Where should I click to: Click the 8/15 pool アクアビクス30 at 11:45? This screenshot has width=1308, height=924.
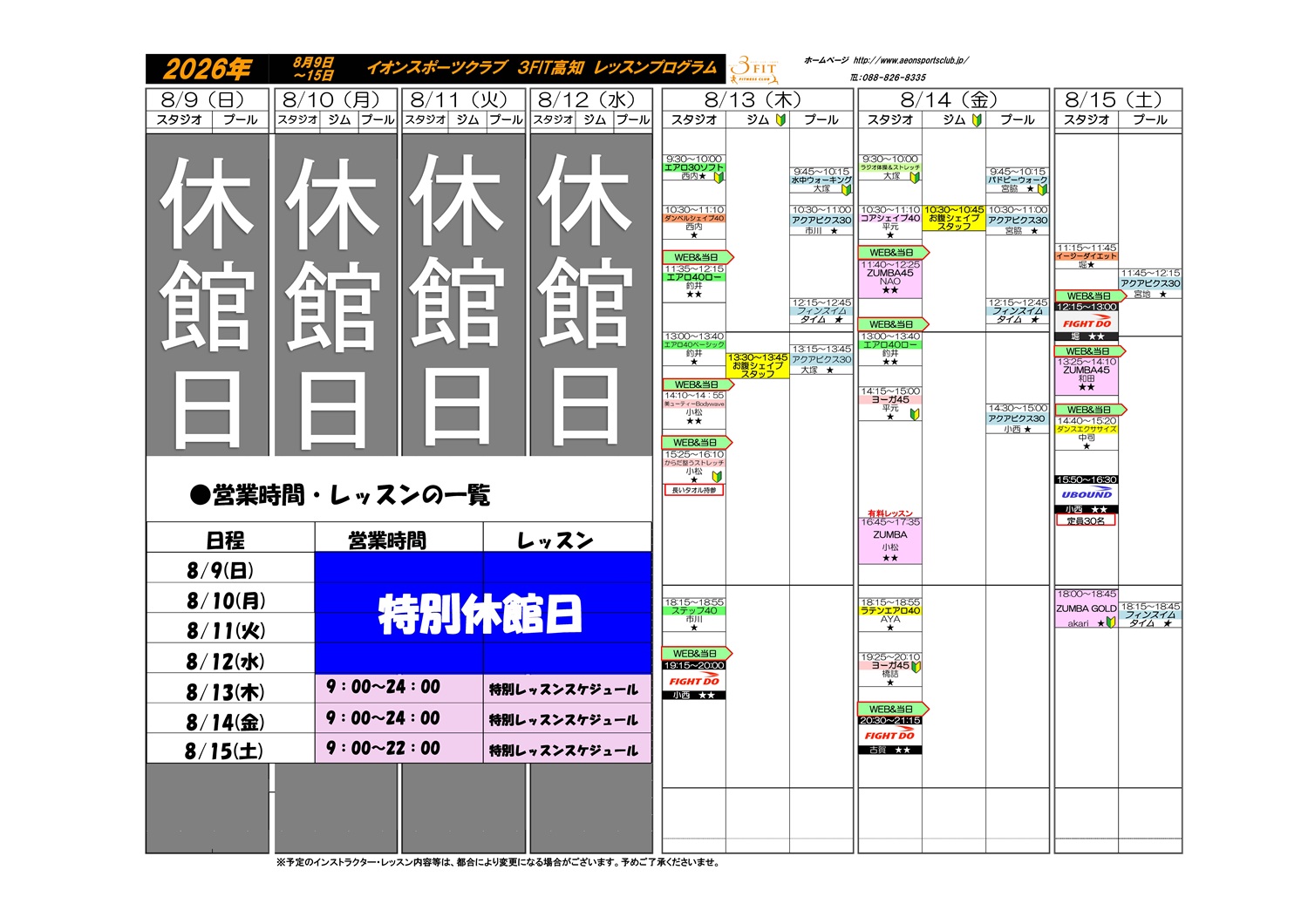click(x=1151, y=283)
